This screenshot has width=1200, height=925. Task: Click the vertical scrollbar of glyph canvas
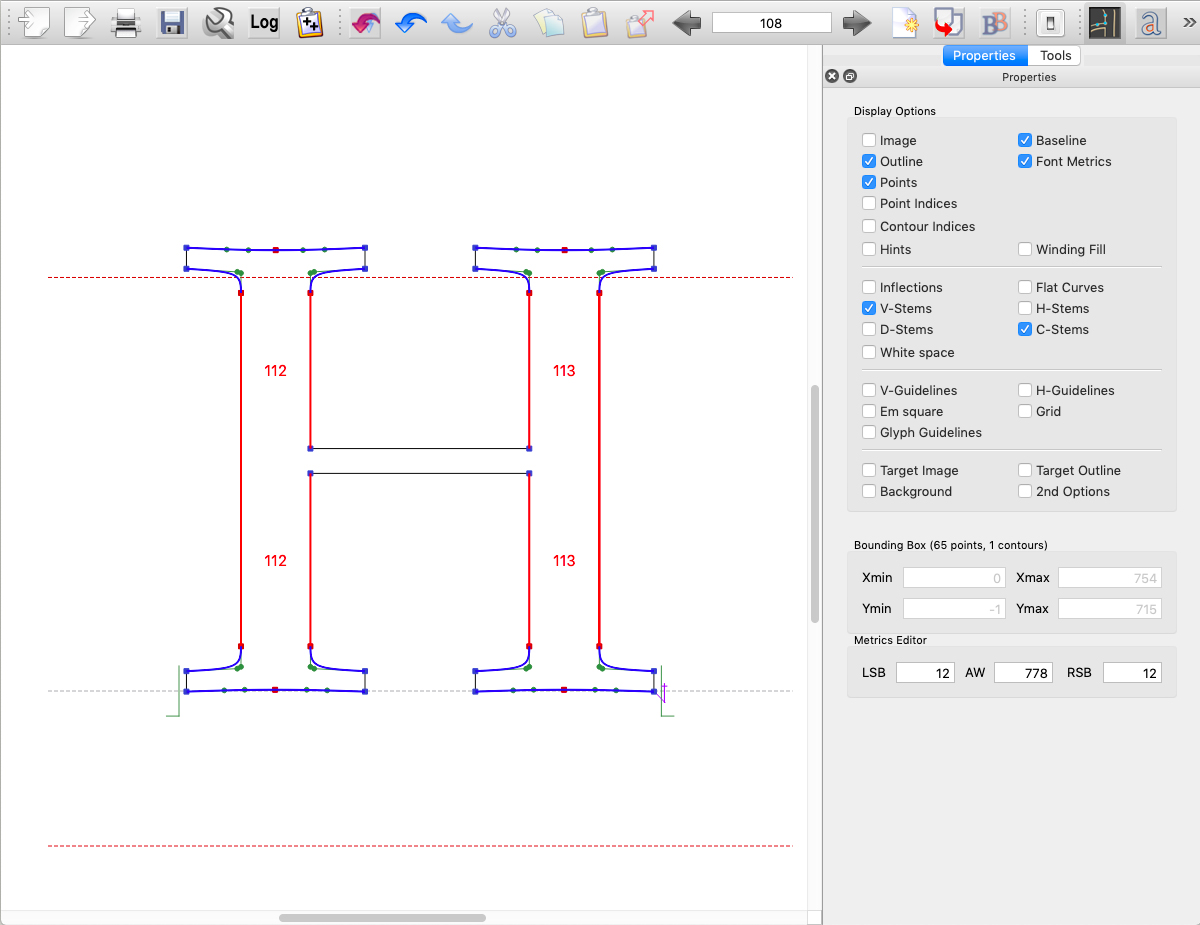[x=815, y=504]
